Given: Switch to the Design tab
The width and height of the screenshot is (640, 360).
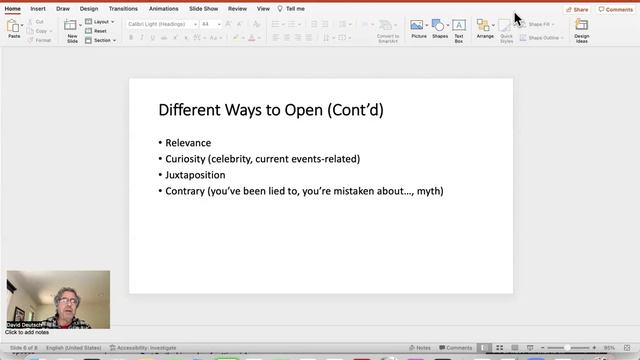Looking at the screenshot, I should tap(89, 9).
